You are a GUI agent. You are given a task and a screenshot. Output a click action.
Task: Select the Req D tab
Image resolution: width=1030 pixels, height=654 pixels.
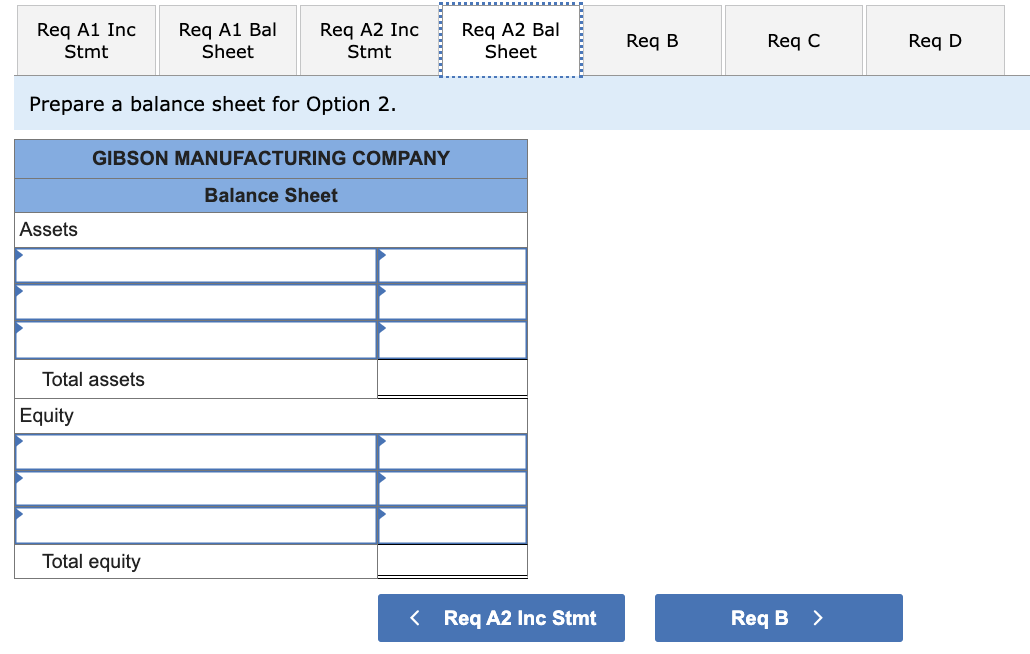pyautogui.click(x=934, y=39)
